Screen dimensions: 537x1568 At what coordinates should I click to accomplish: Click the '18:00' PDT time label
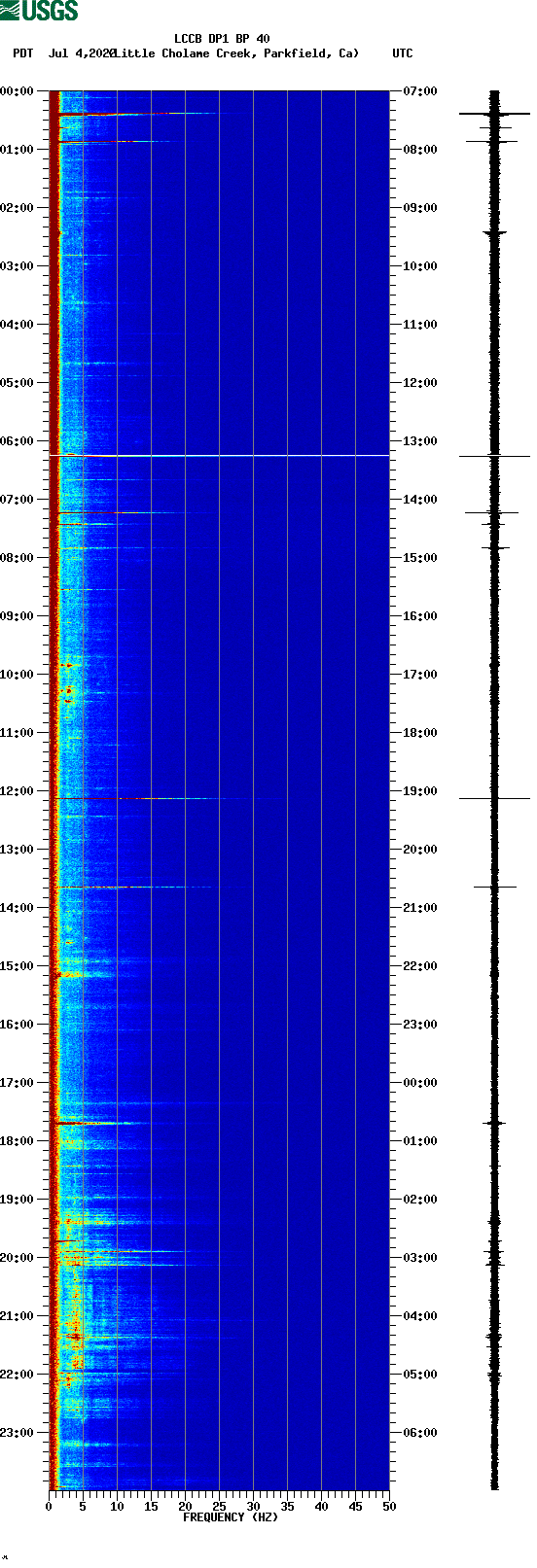[18, 1141]
